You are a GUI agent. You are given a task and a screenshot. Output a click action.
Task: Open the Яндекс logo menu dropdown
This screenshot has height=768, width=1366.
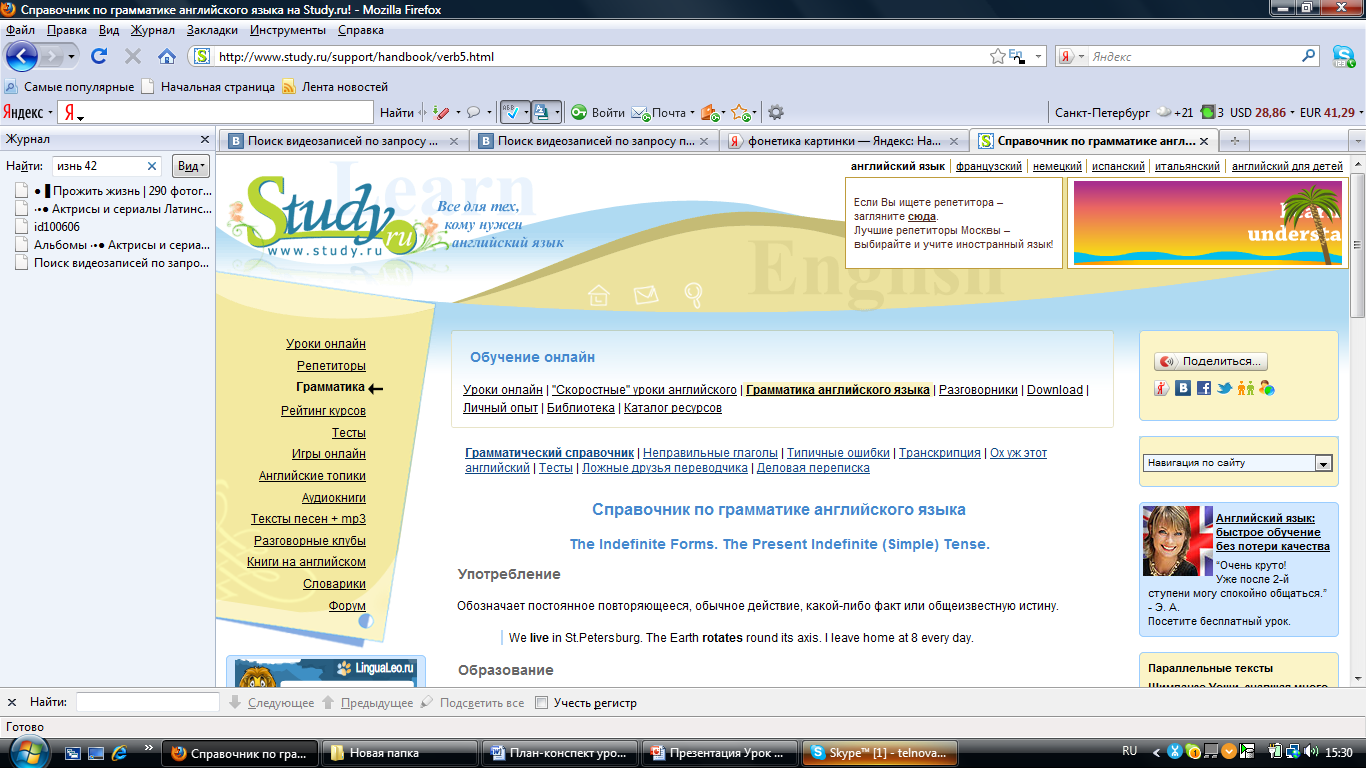(x=50, y=113)
